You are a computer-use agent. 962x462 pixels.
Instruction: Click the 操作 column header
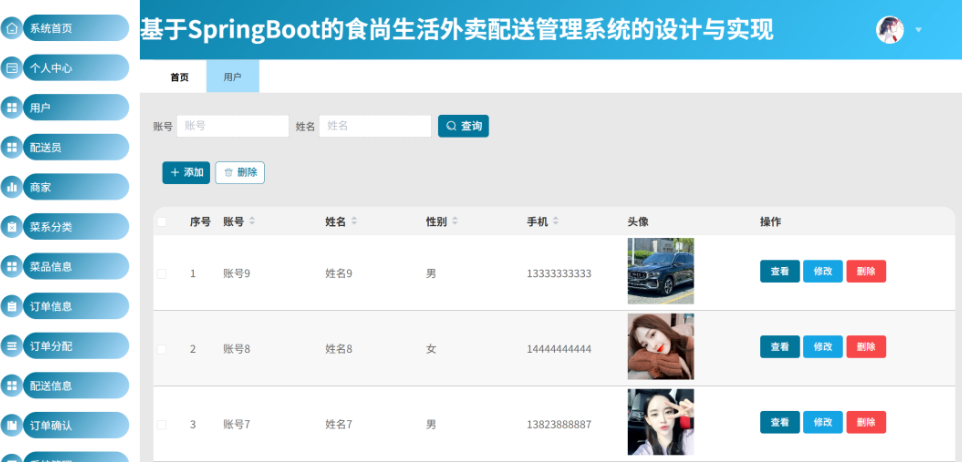click(x=770, y=221)
